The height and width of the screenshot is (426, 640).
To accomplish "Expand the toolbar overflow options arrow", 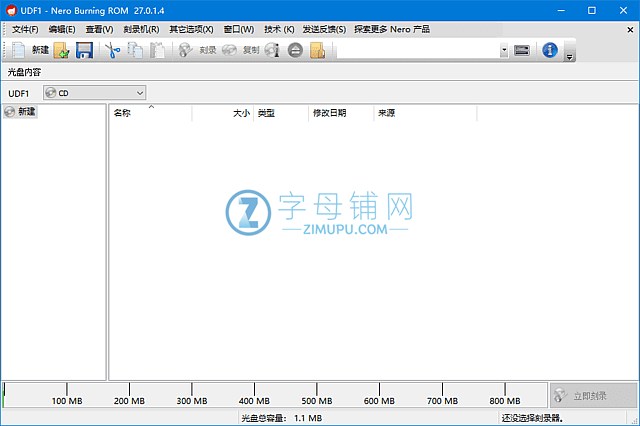I will [569, 56].
